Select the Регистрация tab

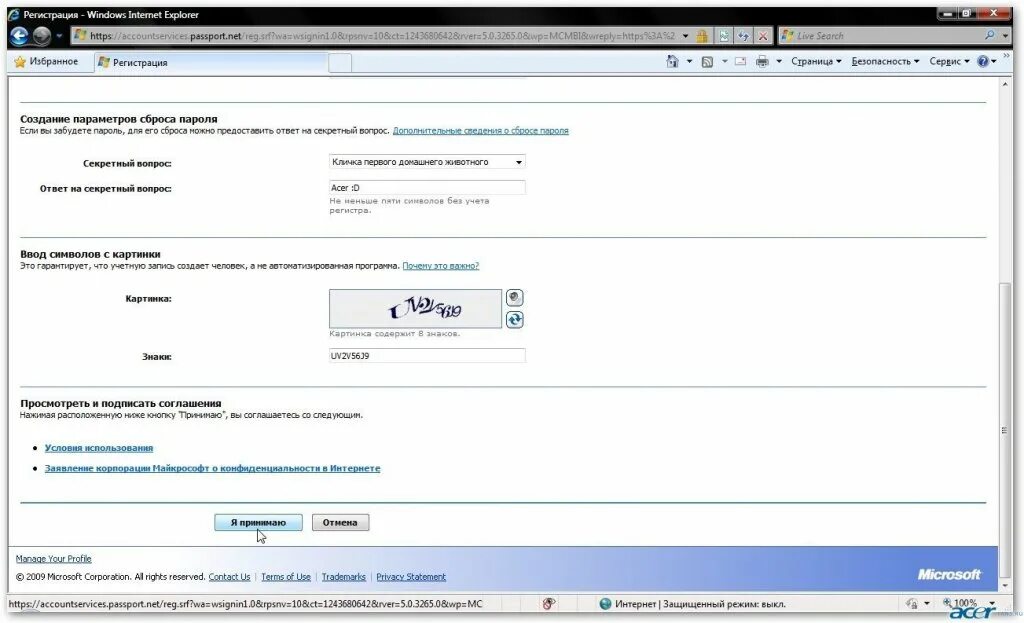[210, 62]
